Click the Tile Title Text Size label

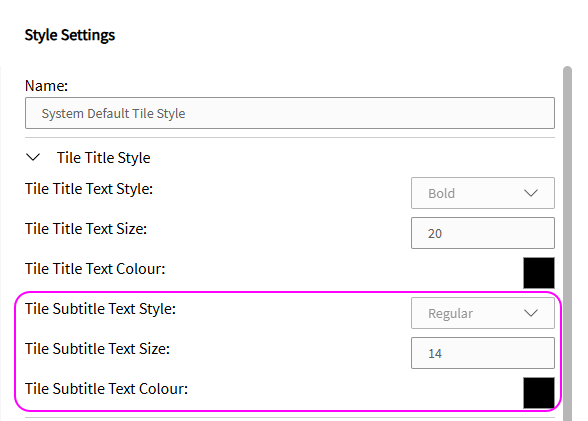86,229
